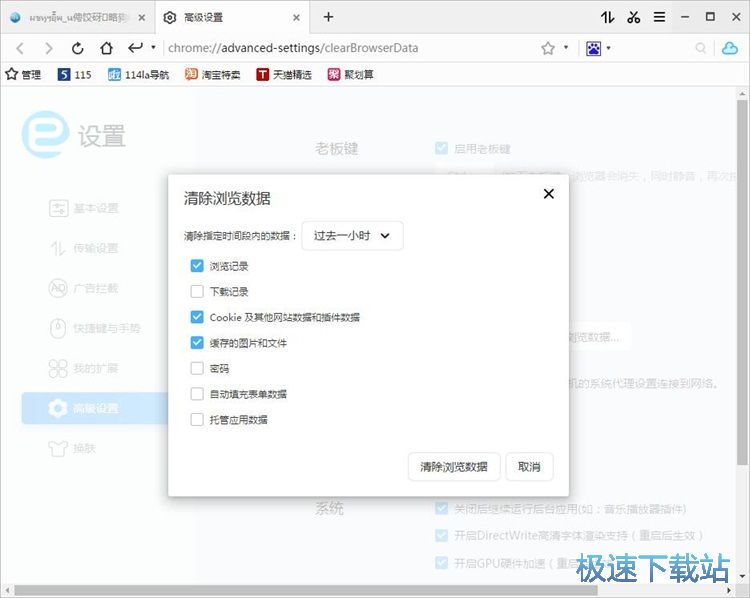Expand search engine dropdown arrow
The height and width of the screenshot is (598, 750).
point(608,48)
